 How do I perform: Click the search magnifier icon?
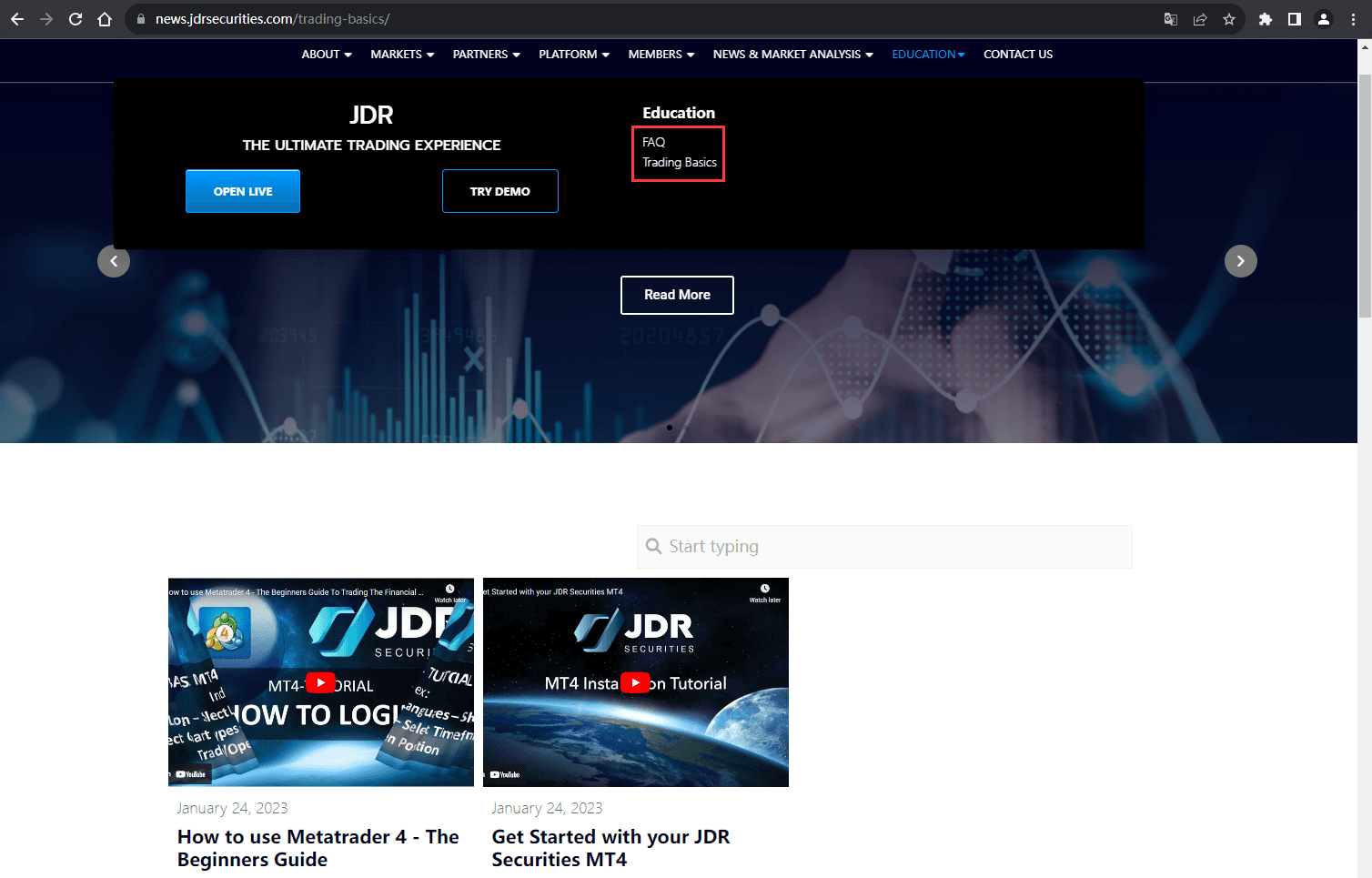[653, 546]
